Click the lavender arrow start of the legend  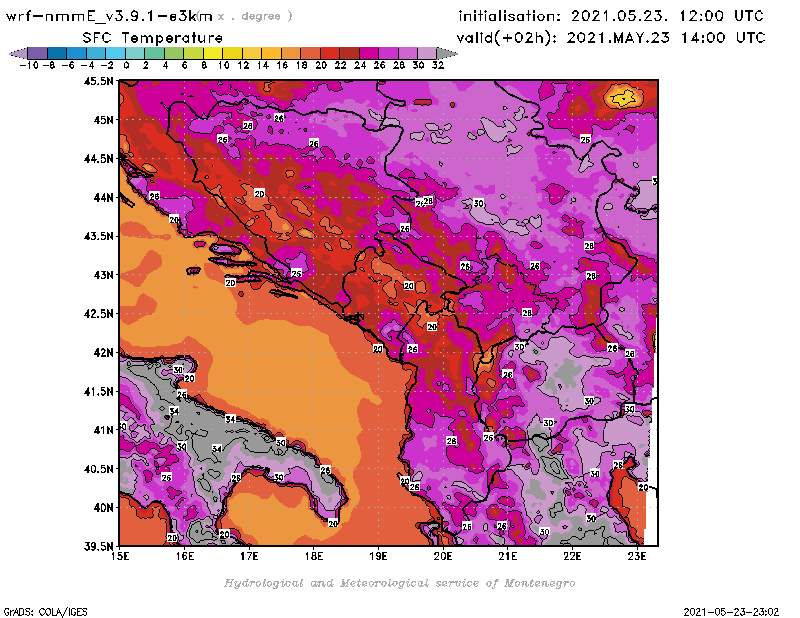click(x=18, y=53)
